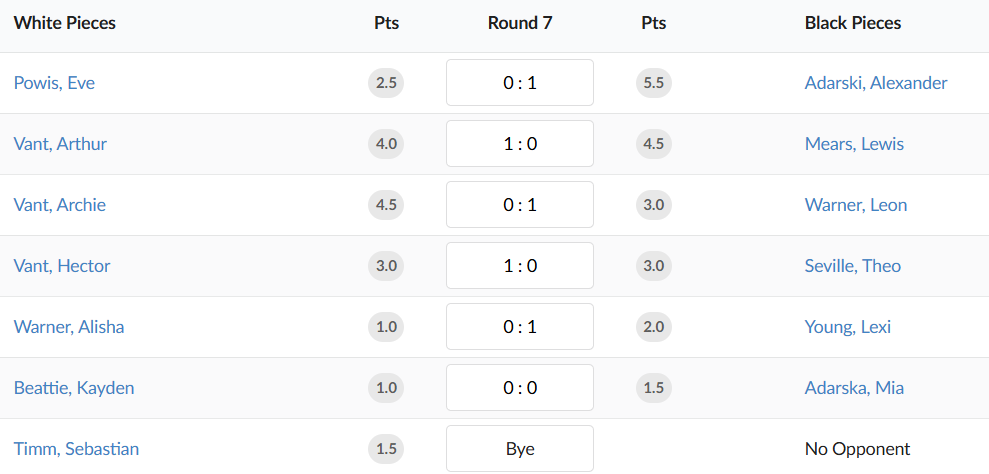
Task: Select Vant, Arthur vs Mears result box
Action: coord(519,144)
